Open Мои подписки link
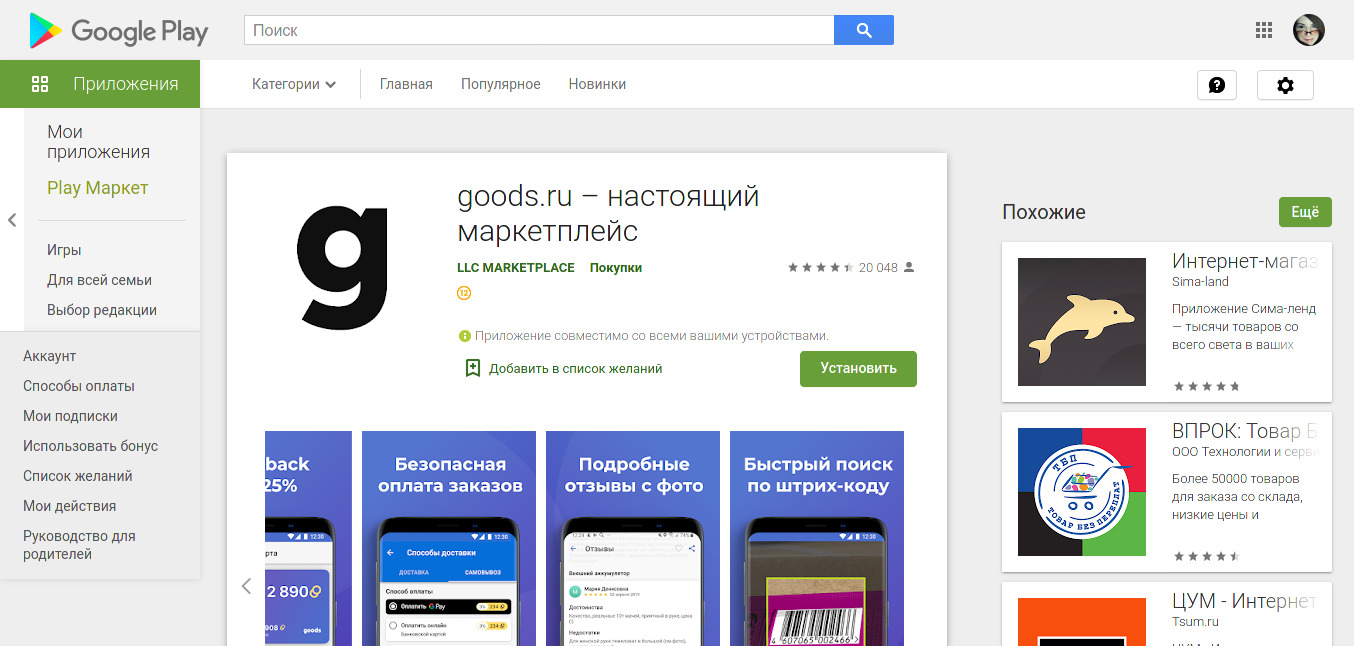The width and height of the screenshot is (1354, 646). click(70, 416)
